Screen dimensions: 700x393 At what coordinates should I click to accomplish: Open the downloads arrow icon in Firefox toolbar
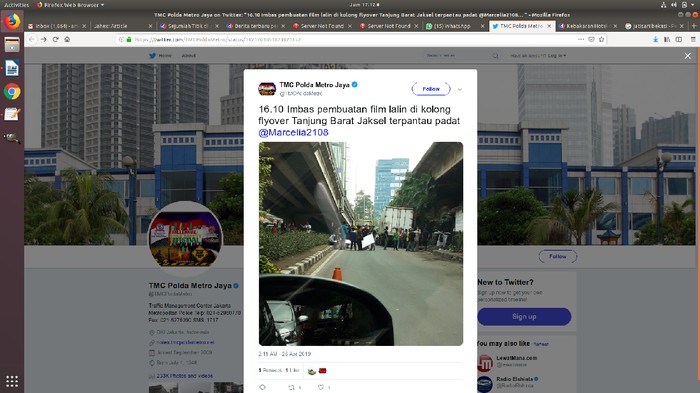(x=655, y=39)
